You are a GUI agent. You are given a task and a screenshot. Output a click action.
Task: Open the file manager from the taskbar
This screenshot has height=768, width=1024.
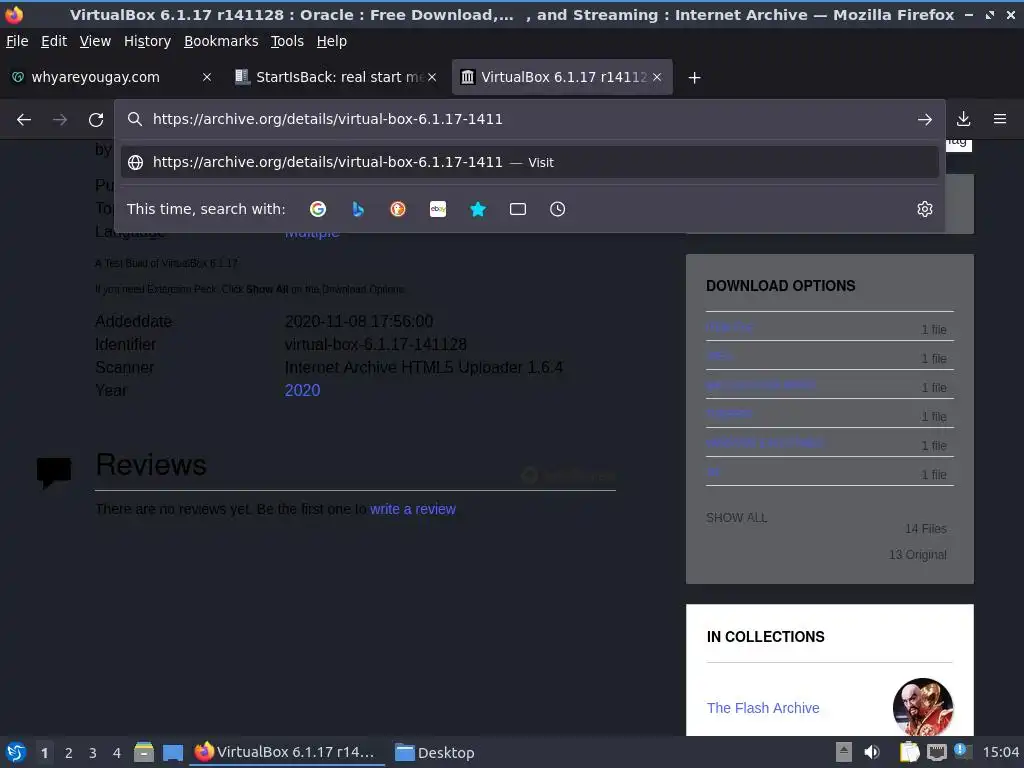(144, 752)
